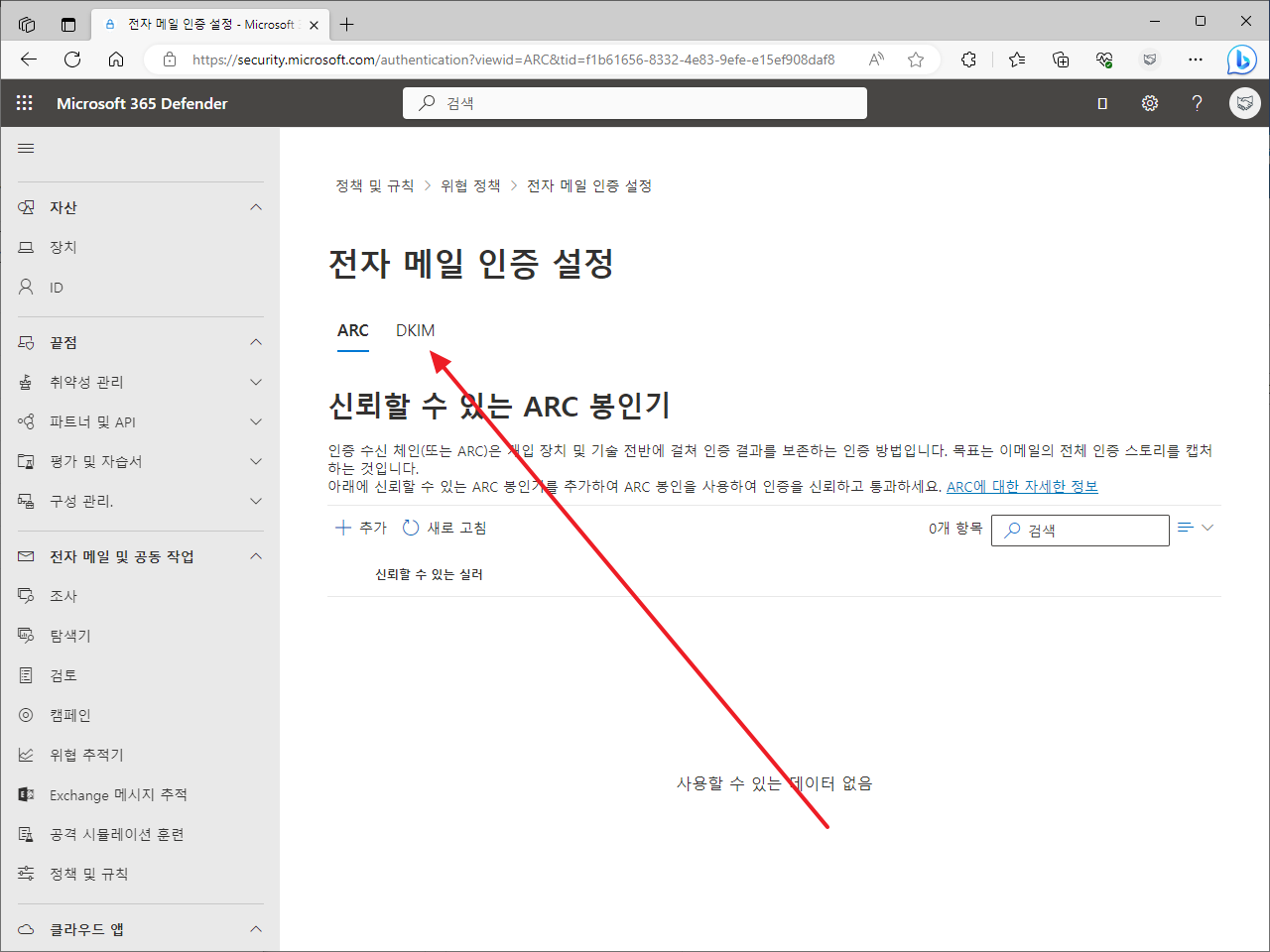Open browser extensions puzzle icon
The height and width of the screenshot is (952, 1270).
(x=968, y=59)
